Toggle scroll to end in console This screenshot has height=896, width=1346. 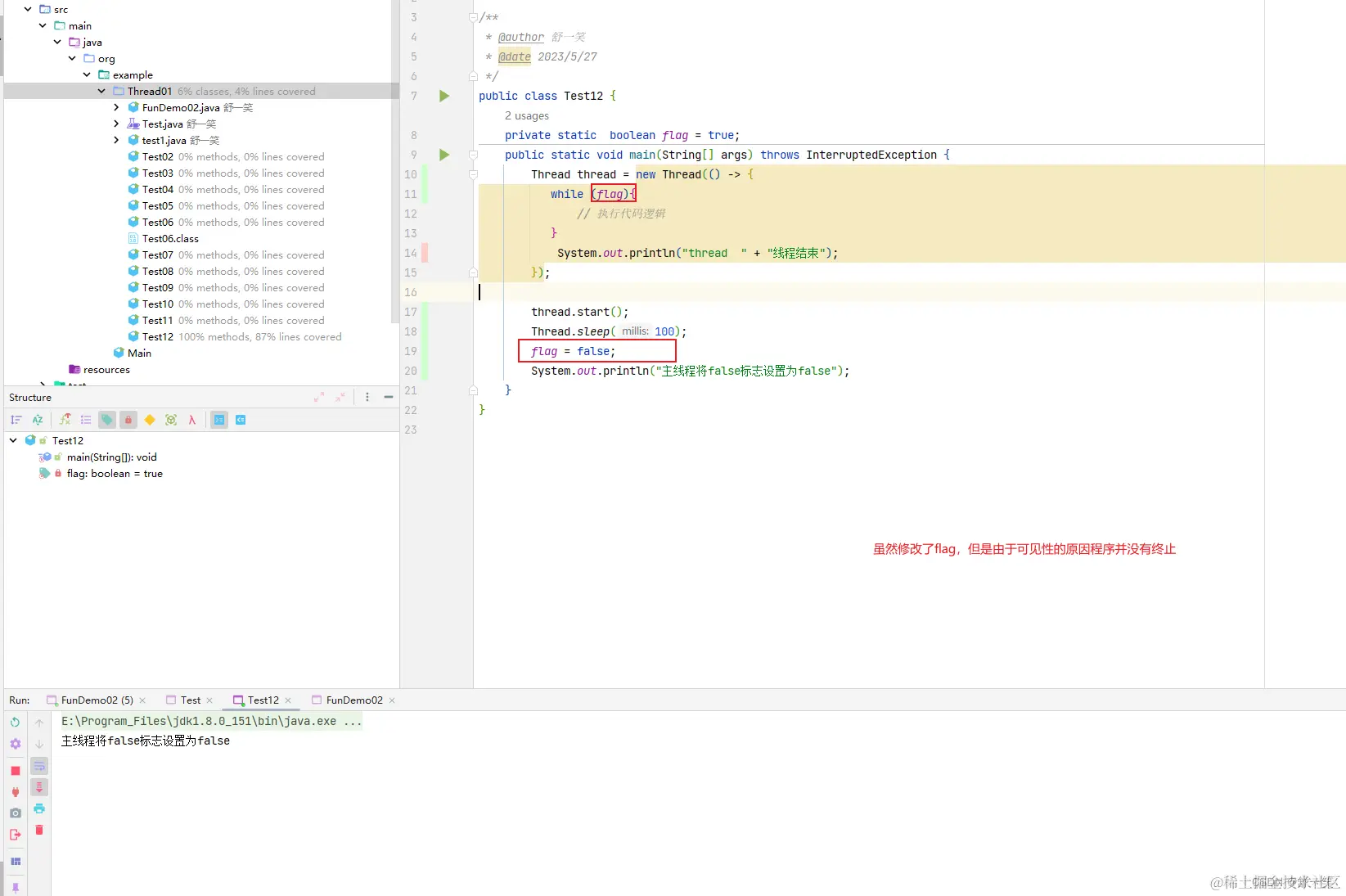39,787
